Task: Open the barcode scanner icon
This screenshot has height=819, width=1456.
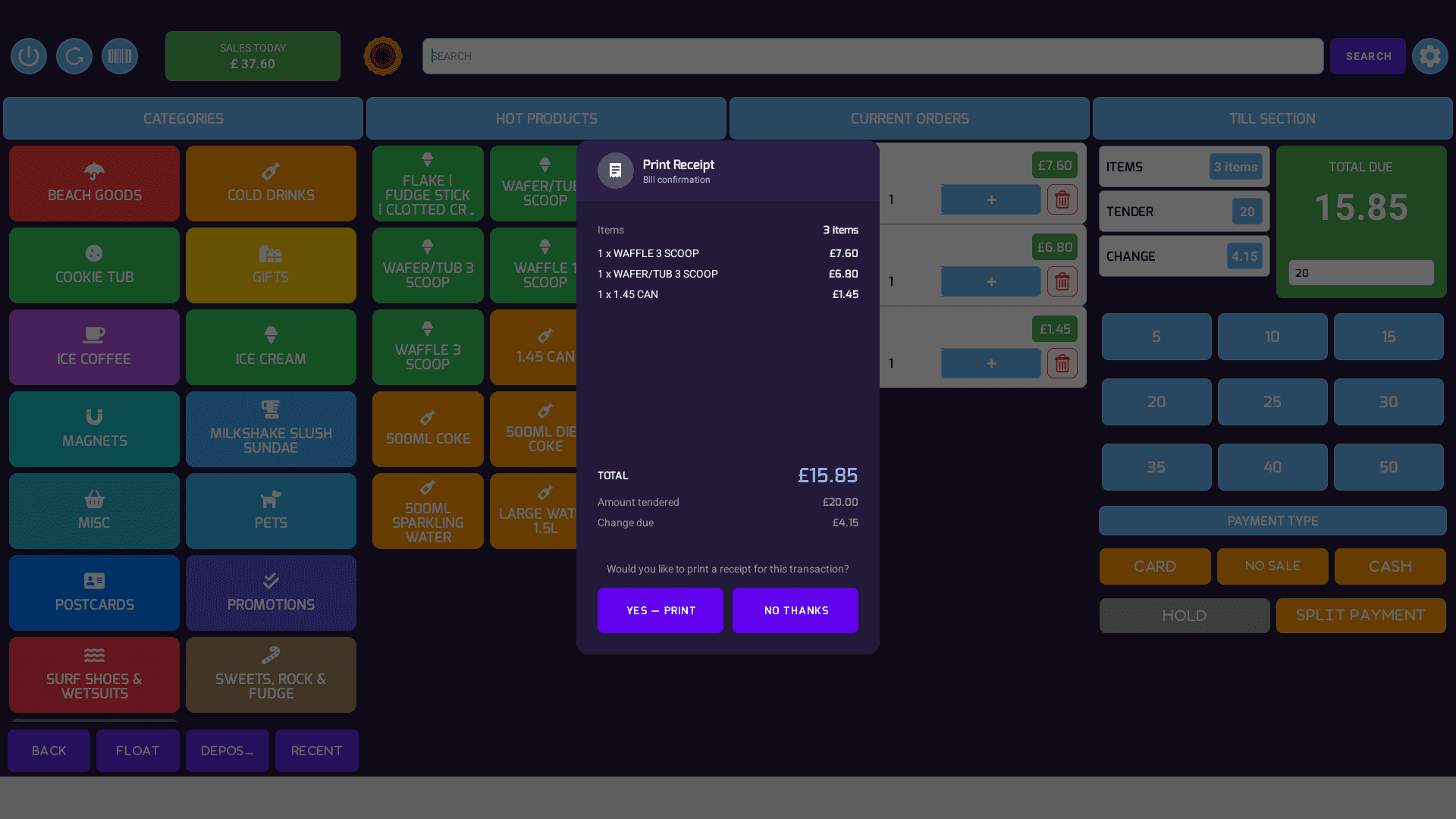Action: pos(120,56)
